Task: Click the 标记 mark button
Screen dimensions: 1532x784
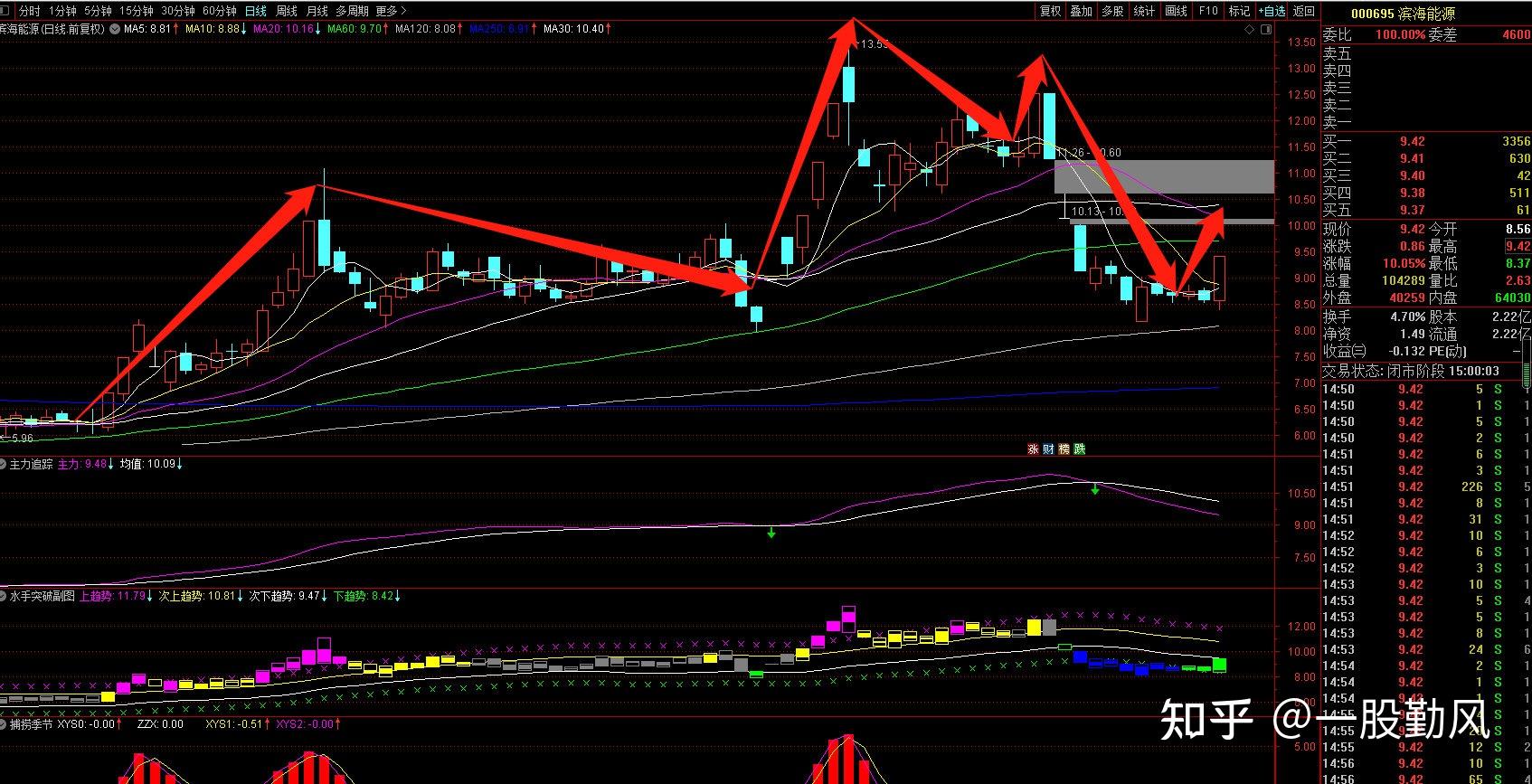Action: [x=1239, y=11]
